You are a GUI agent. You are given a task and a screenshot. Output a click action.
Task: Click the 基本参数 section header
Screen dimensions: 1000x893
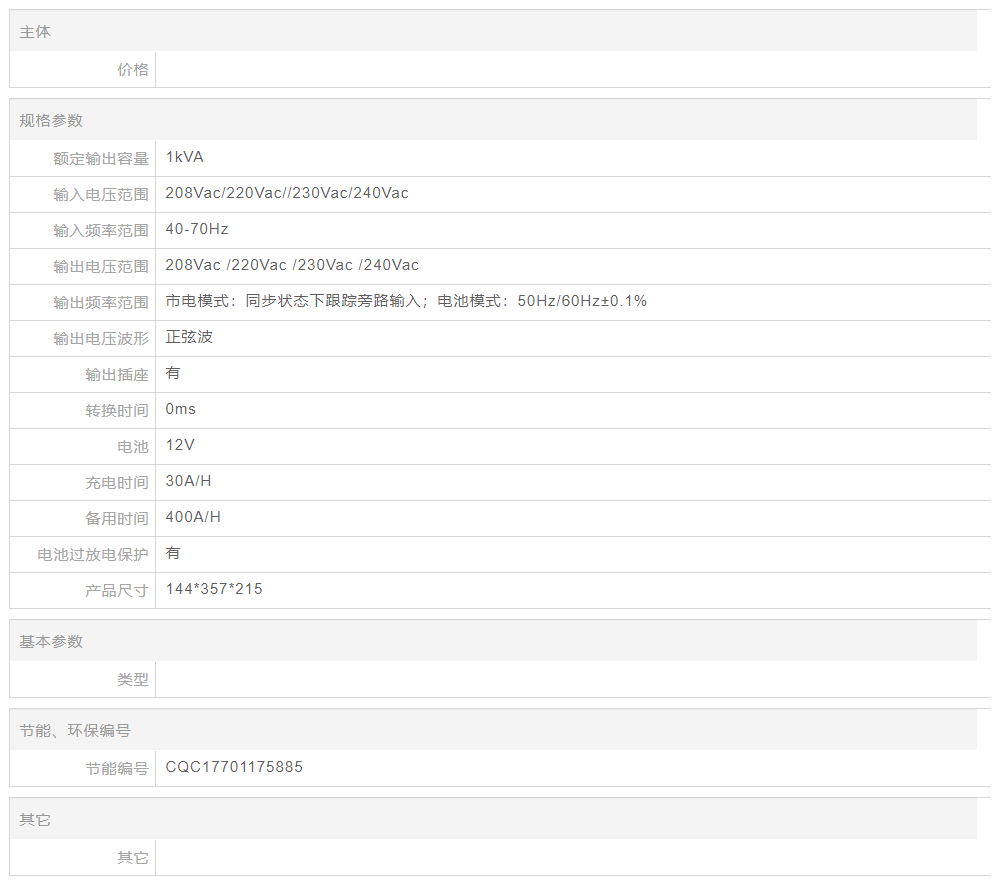click(51, 642)
